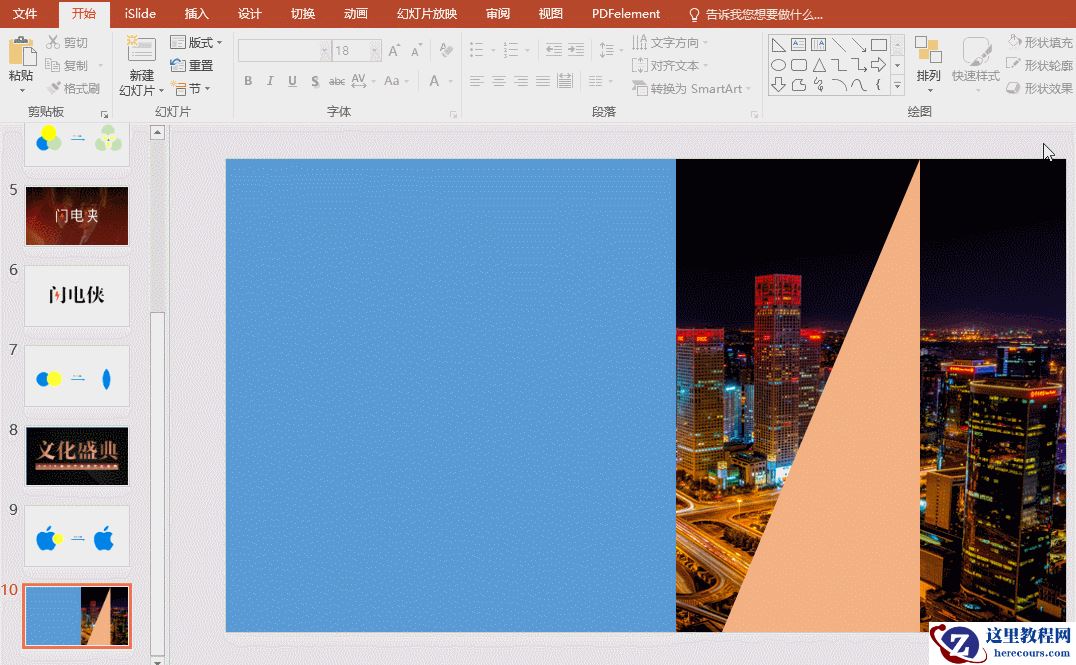This screenshot has width=1076, height=665.
Task: Open the Section (节) dropdown
Action: [x=191, y=89]
